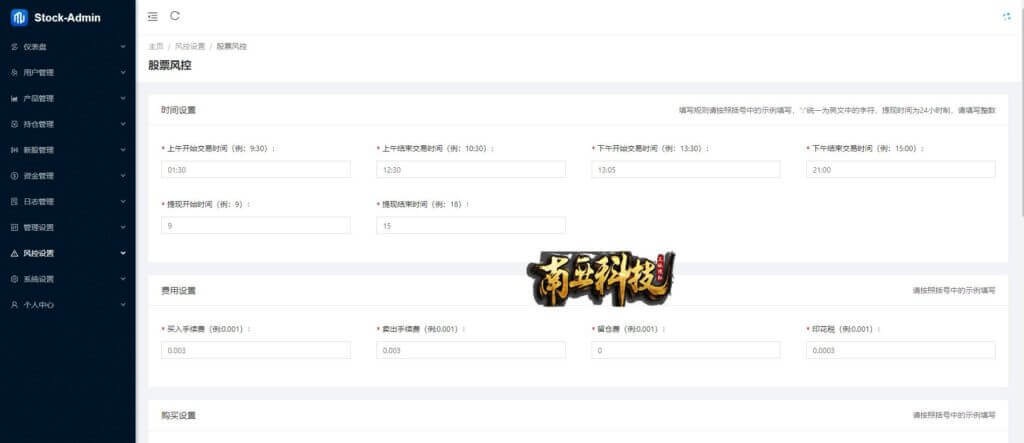Focus the 下午开始交易时间 field showing 13:05
This screenshot has width=1024, height=443.
[686, 169]
